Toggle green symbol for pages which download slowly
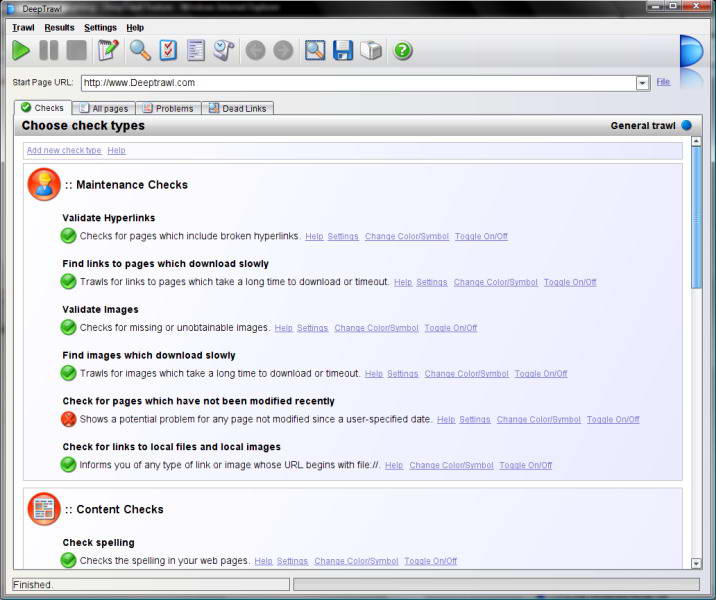 (x=68, y=281)
